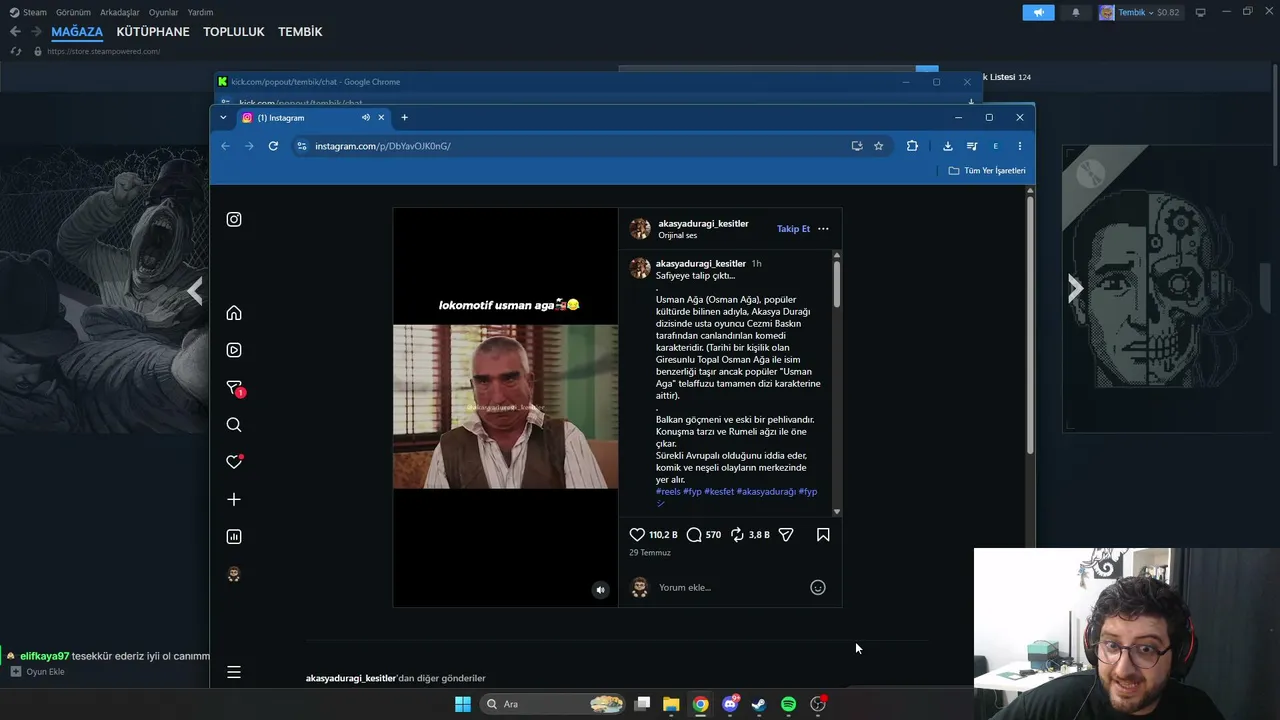The image size is (1280, 720).
Task: Mute tab via Instagram tab audio icon
Action: [x=365, y=118]
